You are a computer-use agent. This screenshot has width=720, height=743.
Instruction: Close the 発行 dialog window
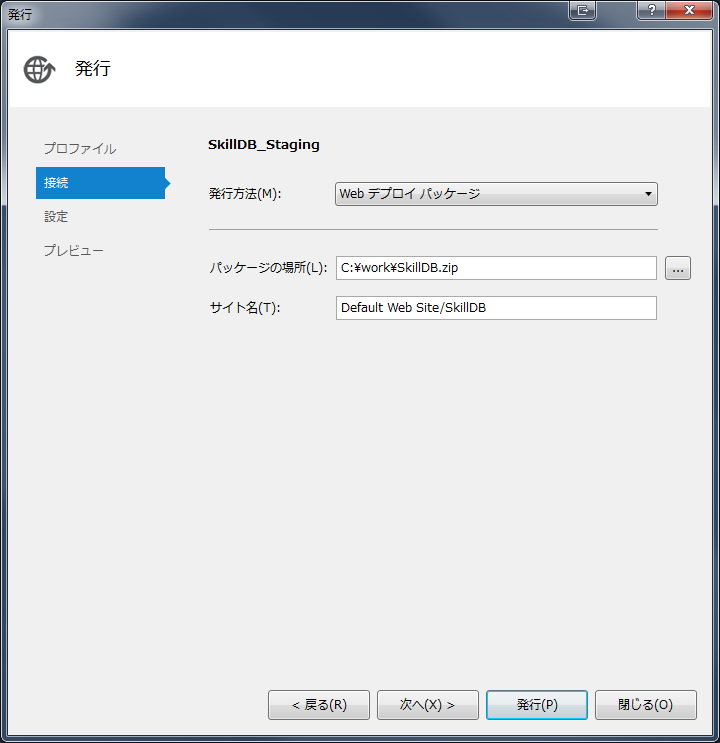(x=689, y=10)
